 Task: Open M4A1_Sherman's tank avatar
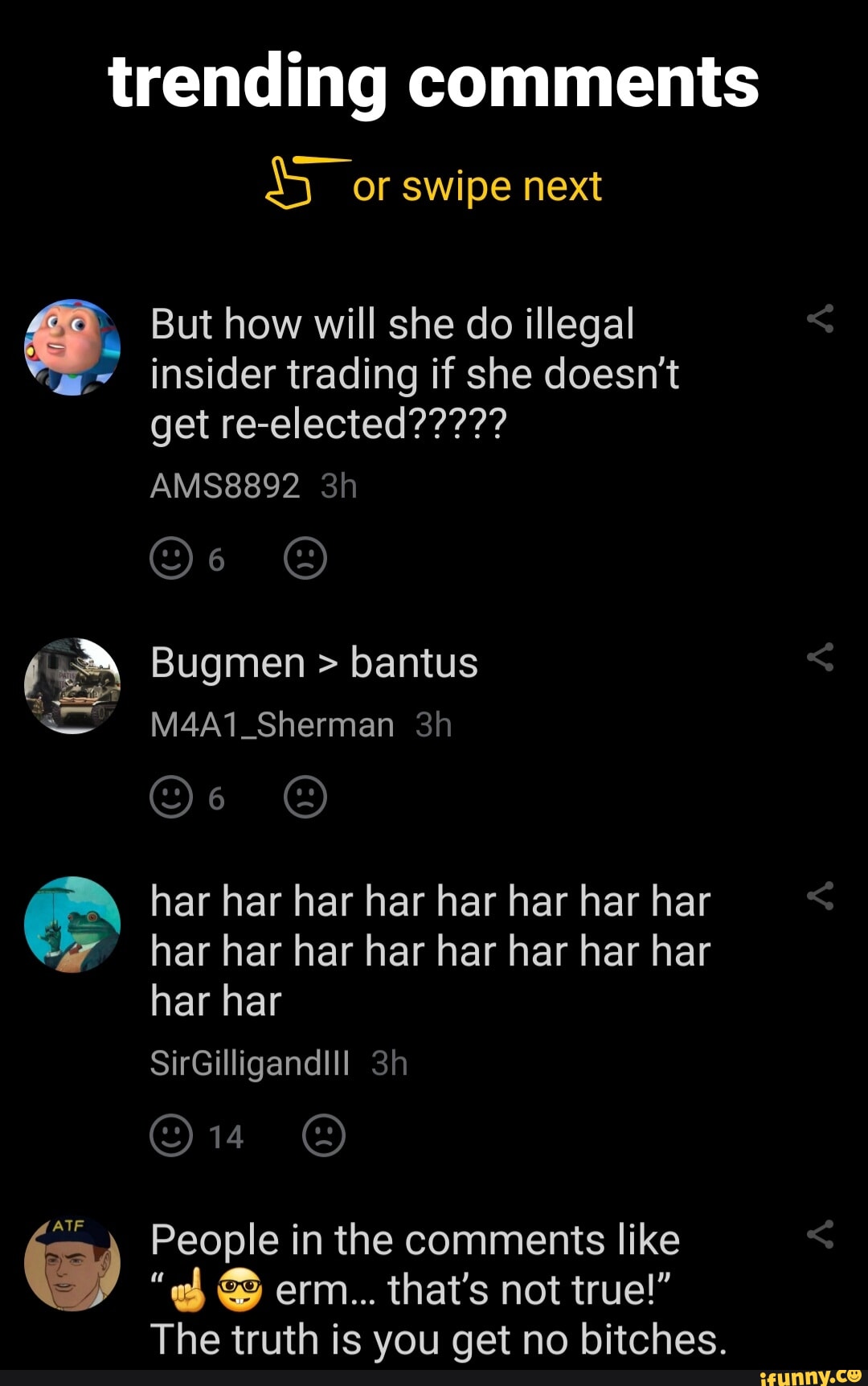(x=72, y=686)
